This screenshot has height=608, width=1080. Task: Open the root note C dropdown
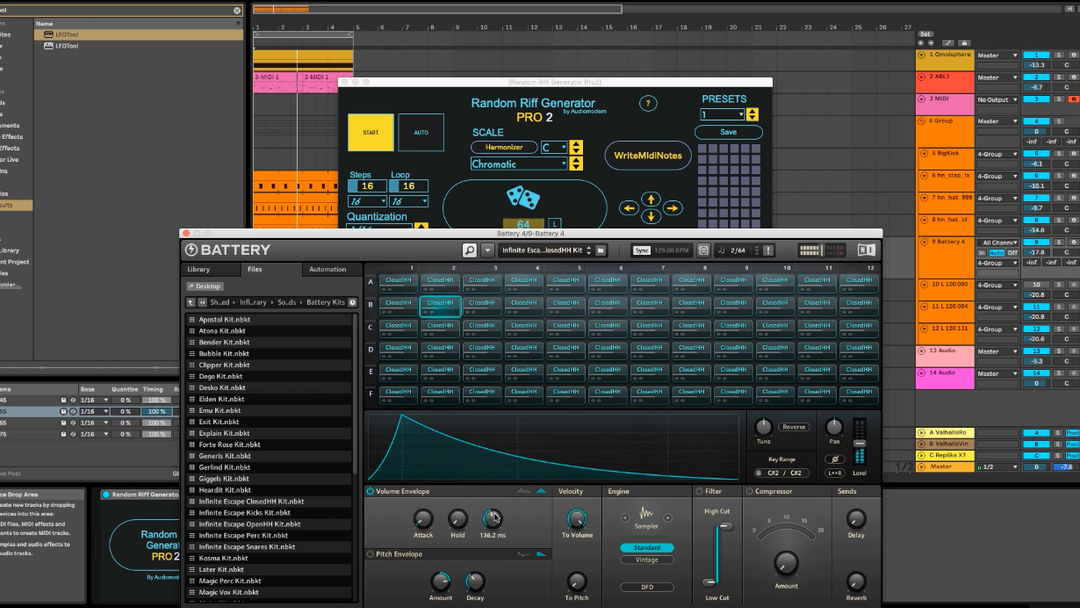pos(554,147)
